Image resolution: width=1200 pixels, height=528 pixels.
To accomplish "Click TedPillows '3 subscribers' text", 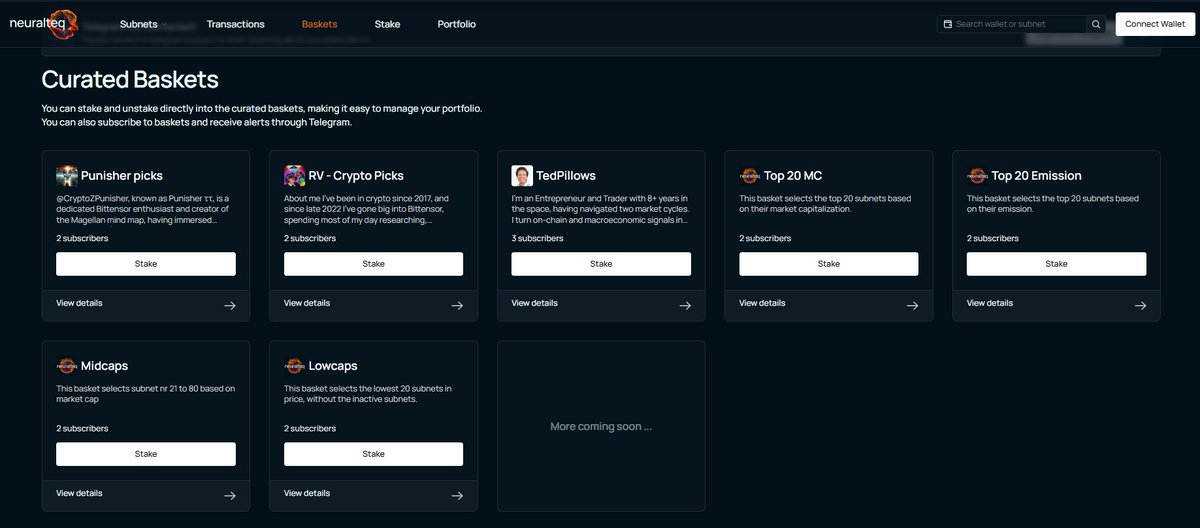I will (537, 239).
